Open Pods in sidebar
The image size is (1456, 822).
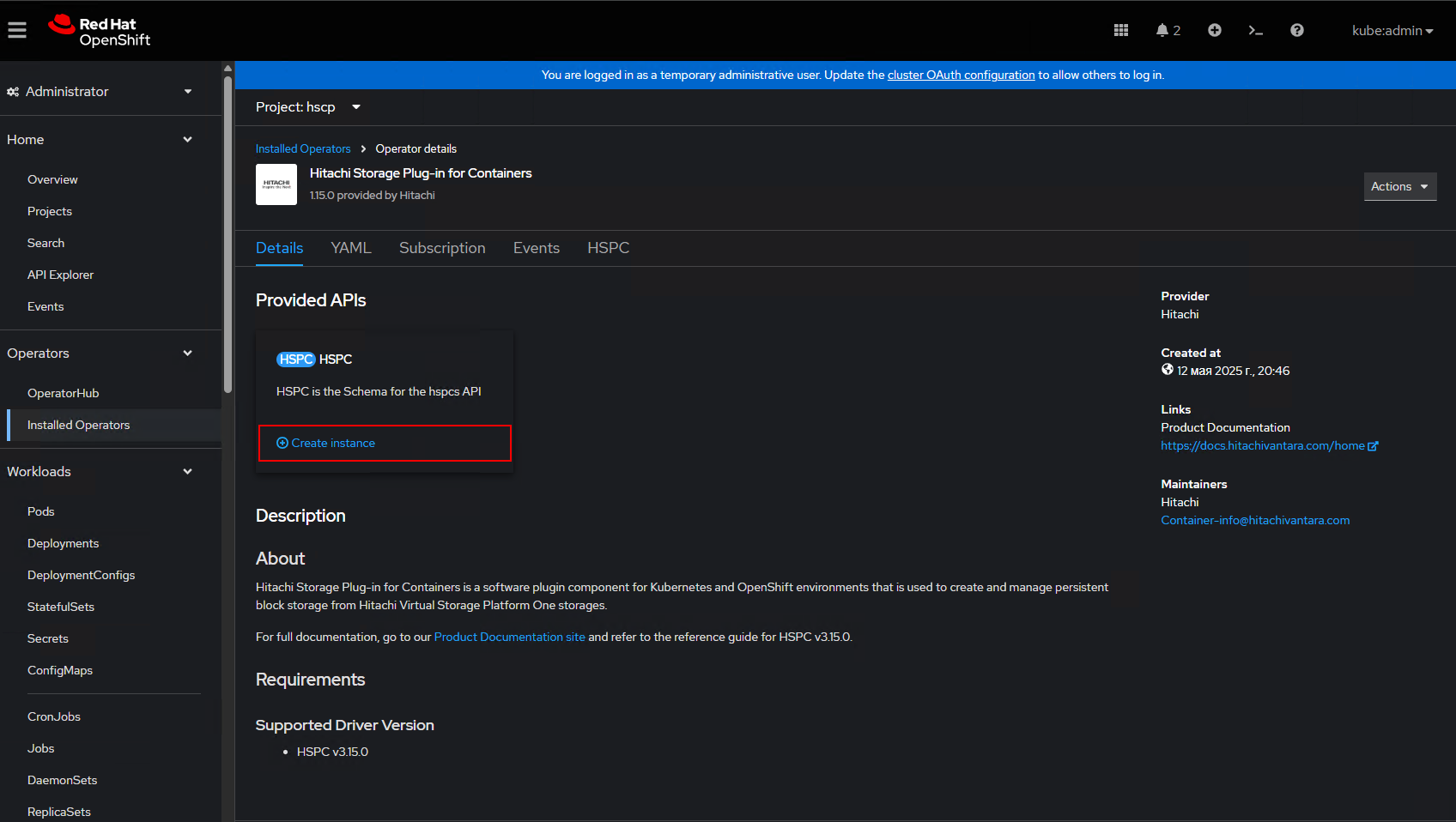pyautogui.click(x=40, y=511)
